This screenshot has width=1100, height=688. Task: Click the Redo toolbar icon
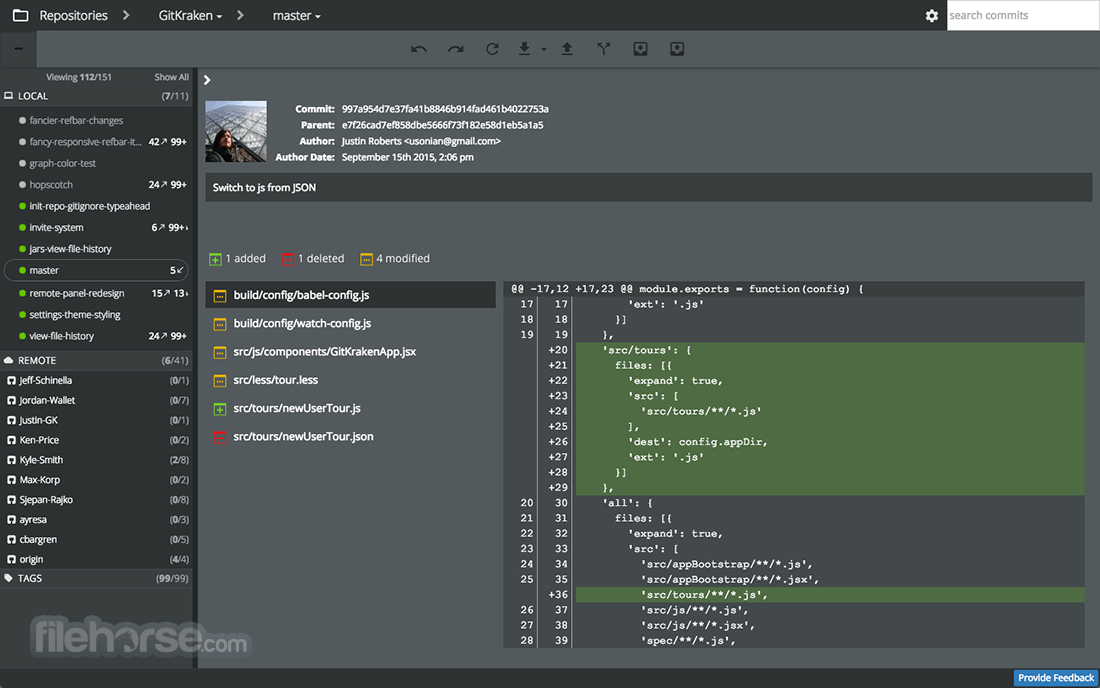456,49
